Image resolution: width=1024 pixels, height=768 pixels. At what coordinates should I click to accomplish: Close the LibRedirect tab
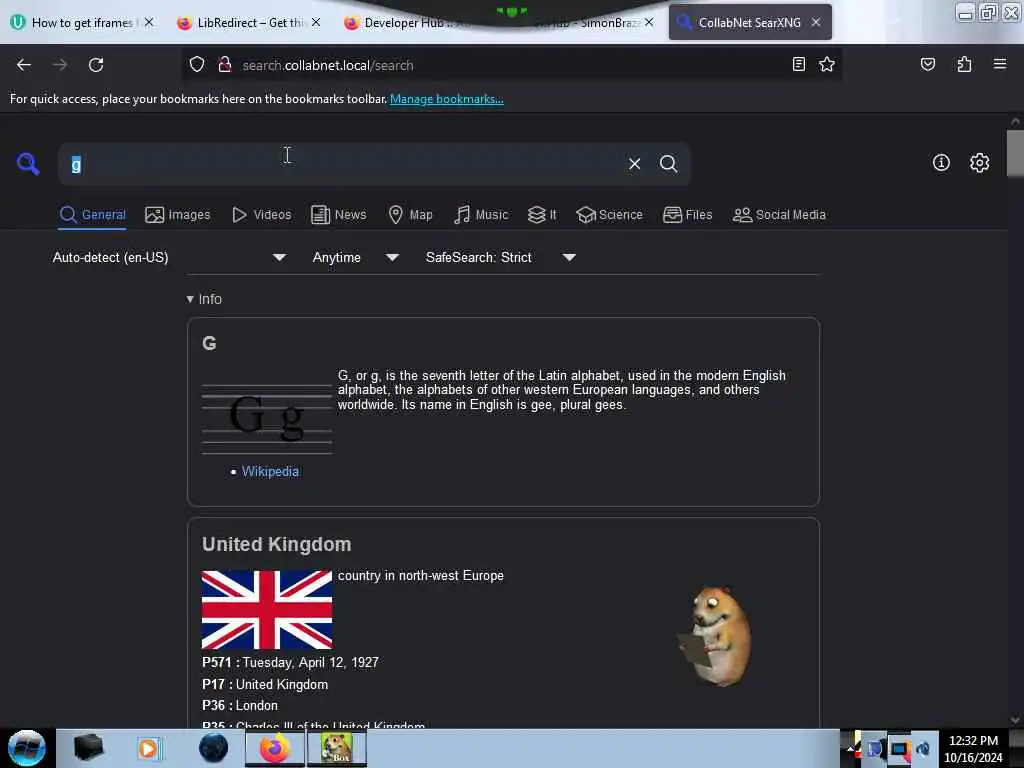[x=316, y=22]
